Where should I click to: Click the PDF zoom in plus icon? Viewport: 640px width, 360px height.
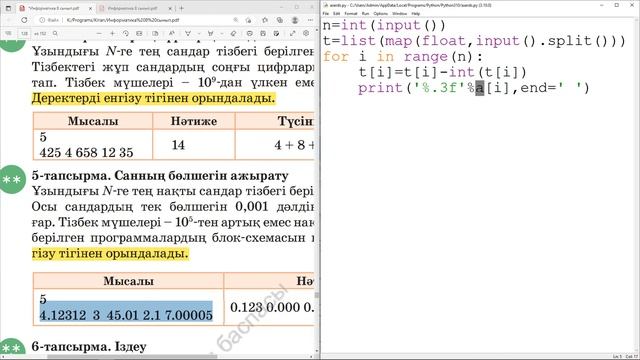click(x=112, y=33)
